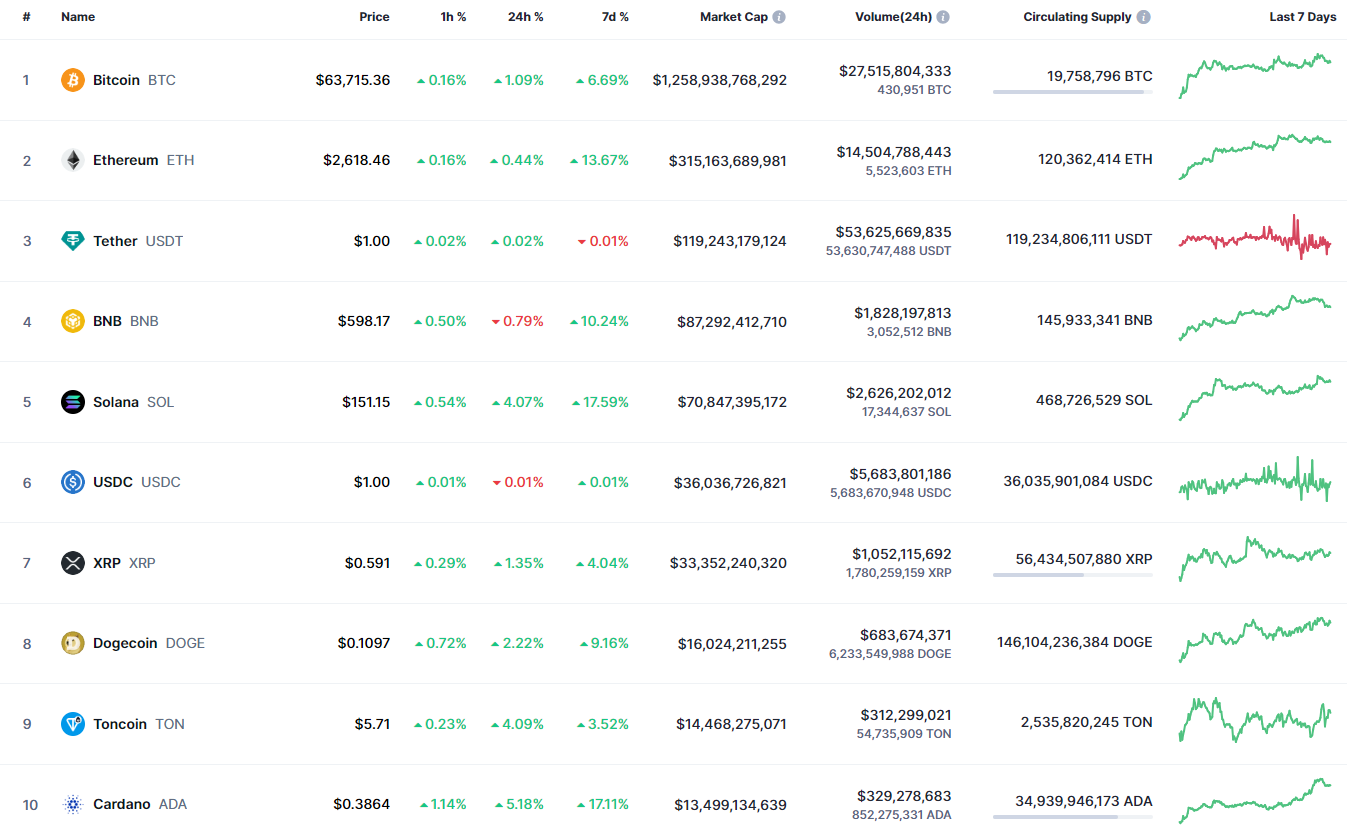Click the BNB logo icon

[73, 321]
